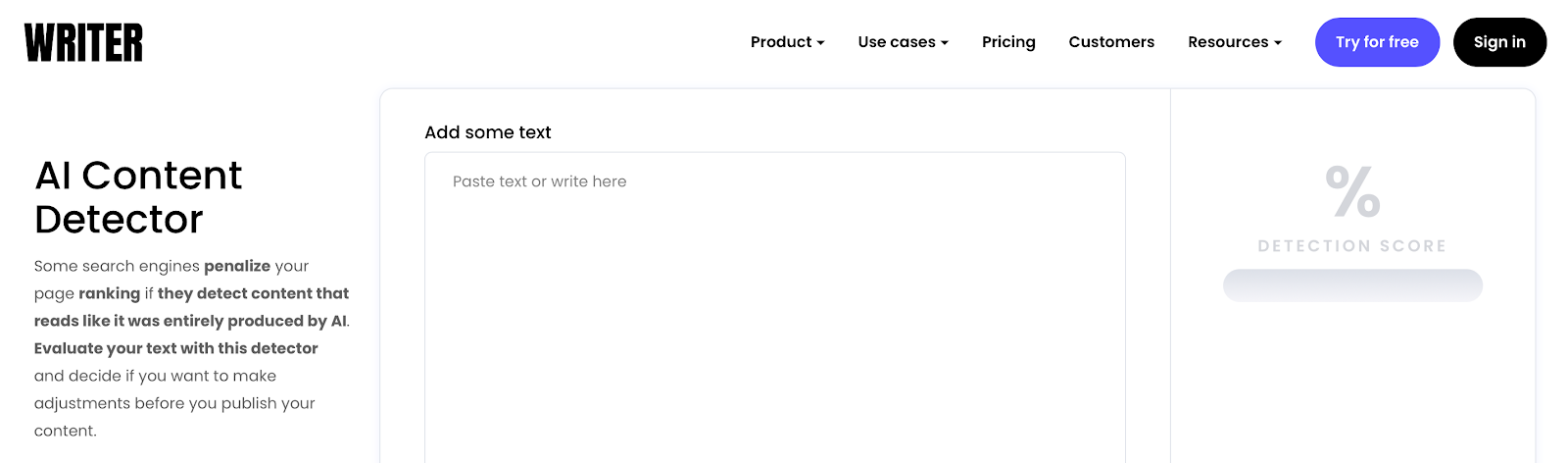Expand the Resources dropdown arrow
1568x463 pixels.
pyautogui.click(x=1278, y=43)
